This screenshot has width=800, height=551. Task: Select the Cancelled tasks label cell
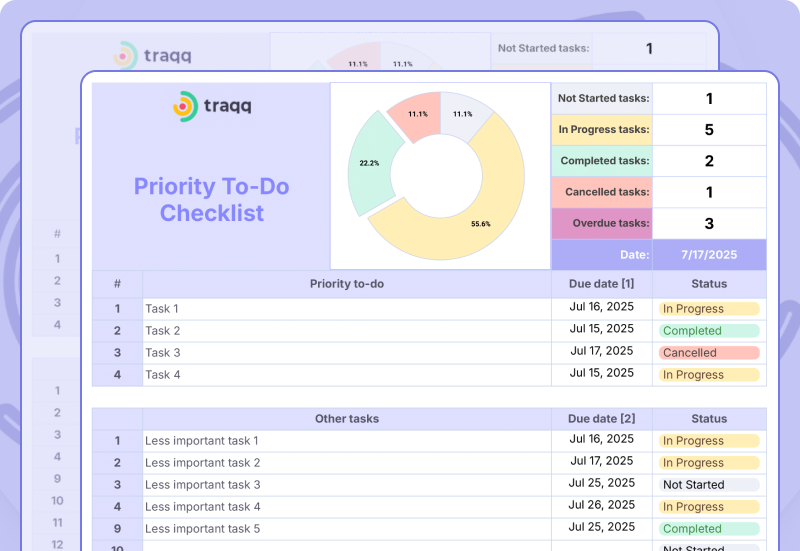(602, 192)
